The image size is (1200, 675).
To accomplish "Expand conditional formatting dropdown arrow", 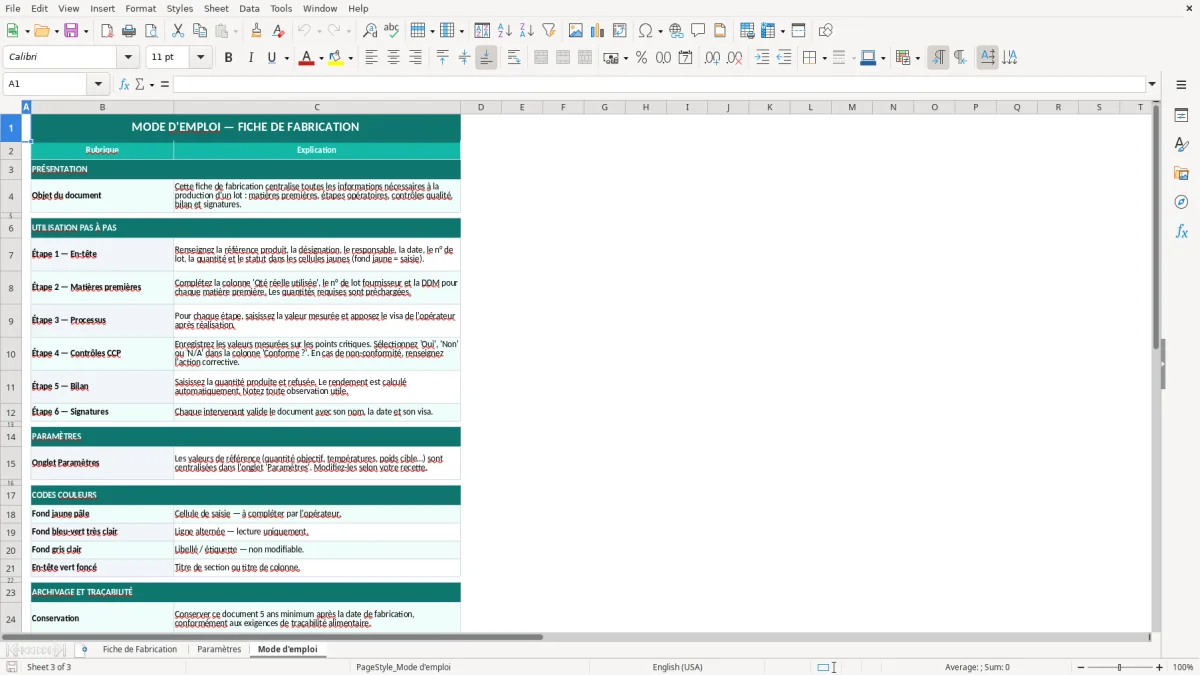I will click(x=916, y=58).
